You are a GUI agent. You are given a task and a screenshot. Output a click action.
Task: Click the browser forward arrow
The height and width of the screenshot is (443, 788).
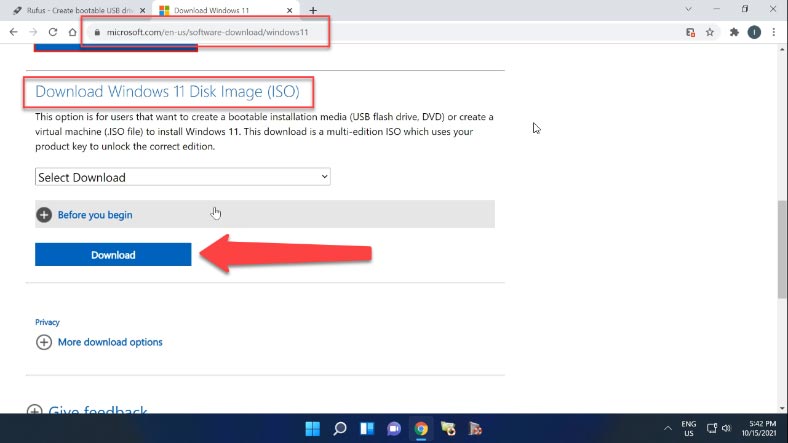(33, 32)
